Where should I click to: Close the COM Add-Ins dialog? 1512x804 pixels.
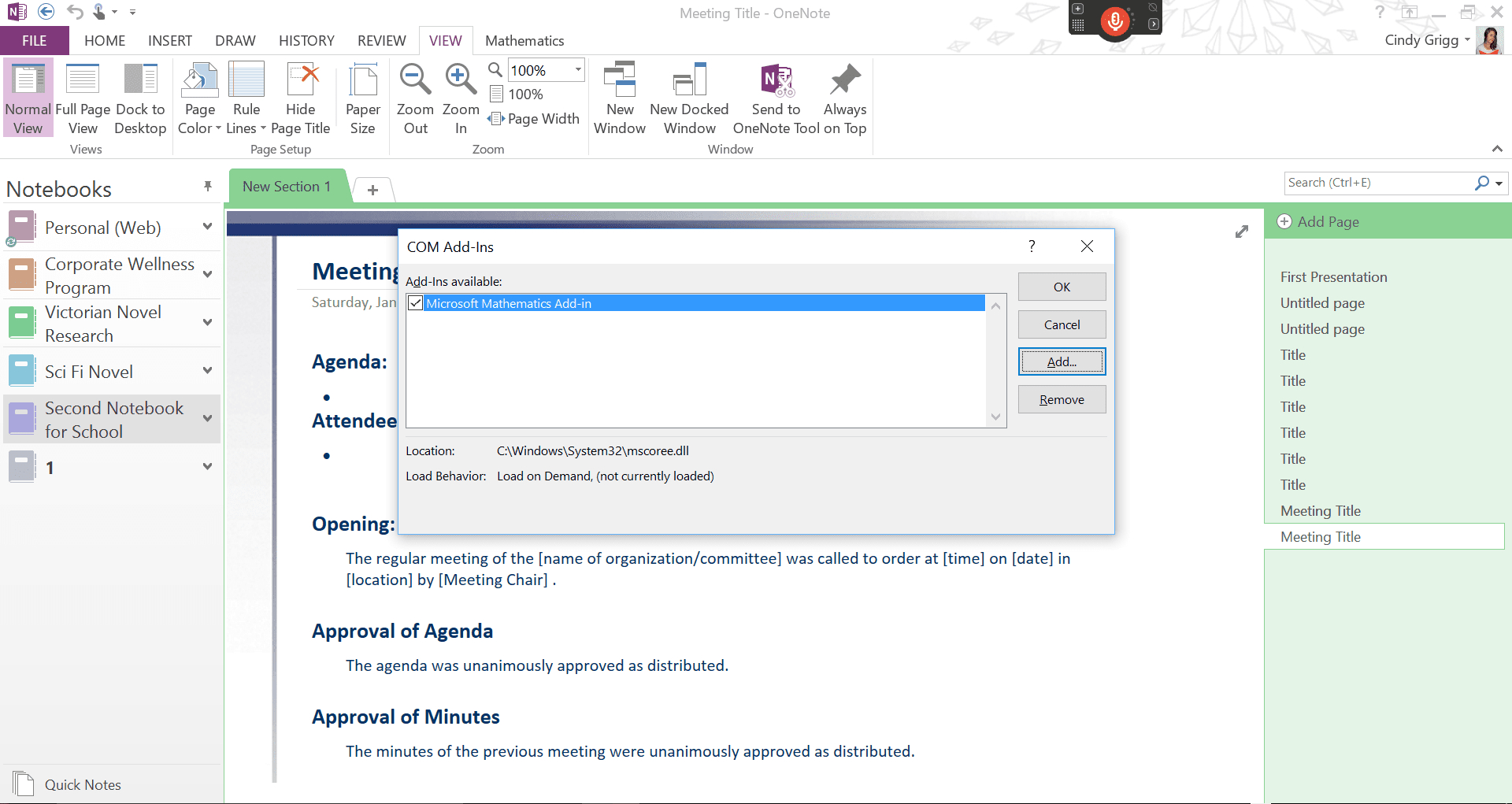tap(1087, 246)
